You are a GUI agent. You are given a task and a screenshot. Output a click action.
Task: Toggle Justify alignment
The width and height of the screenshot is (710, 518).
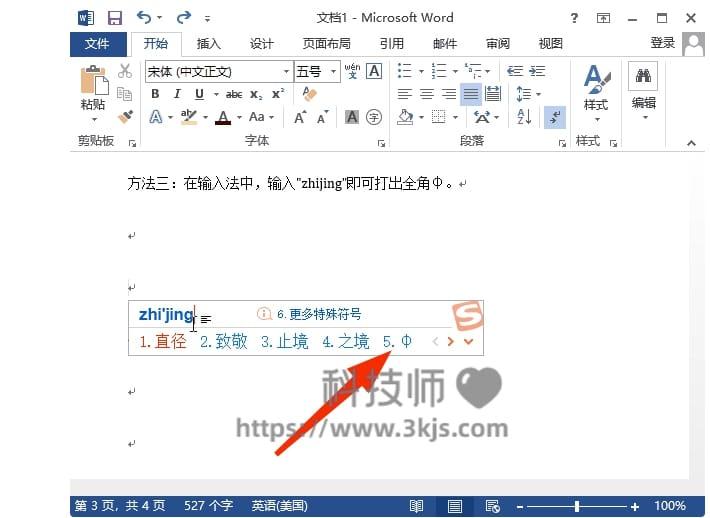coord(470,94)
